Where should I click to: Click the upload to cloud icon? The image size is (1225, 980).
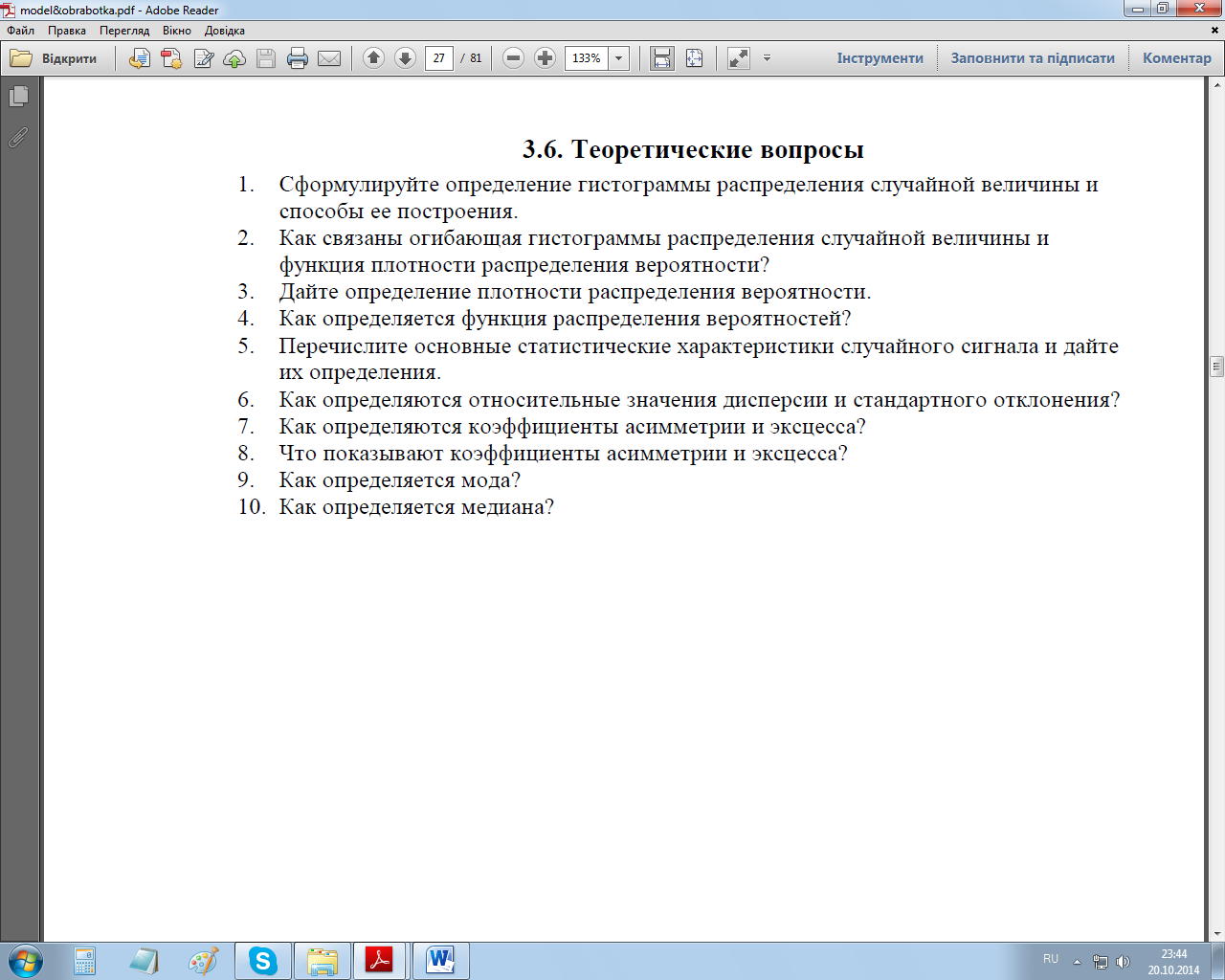click(234, 58)
